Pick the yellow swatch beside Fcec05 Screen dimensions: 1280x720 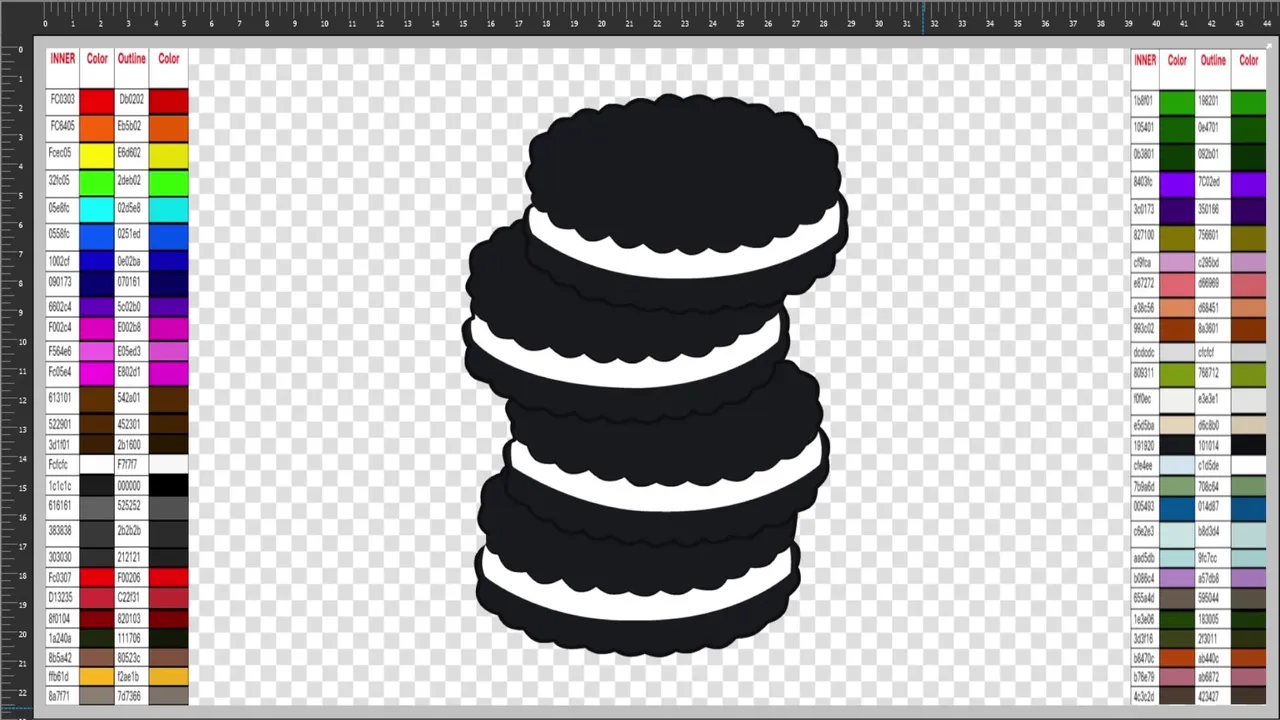click(97, 154)
